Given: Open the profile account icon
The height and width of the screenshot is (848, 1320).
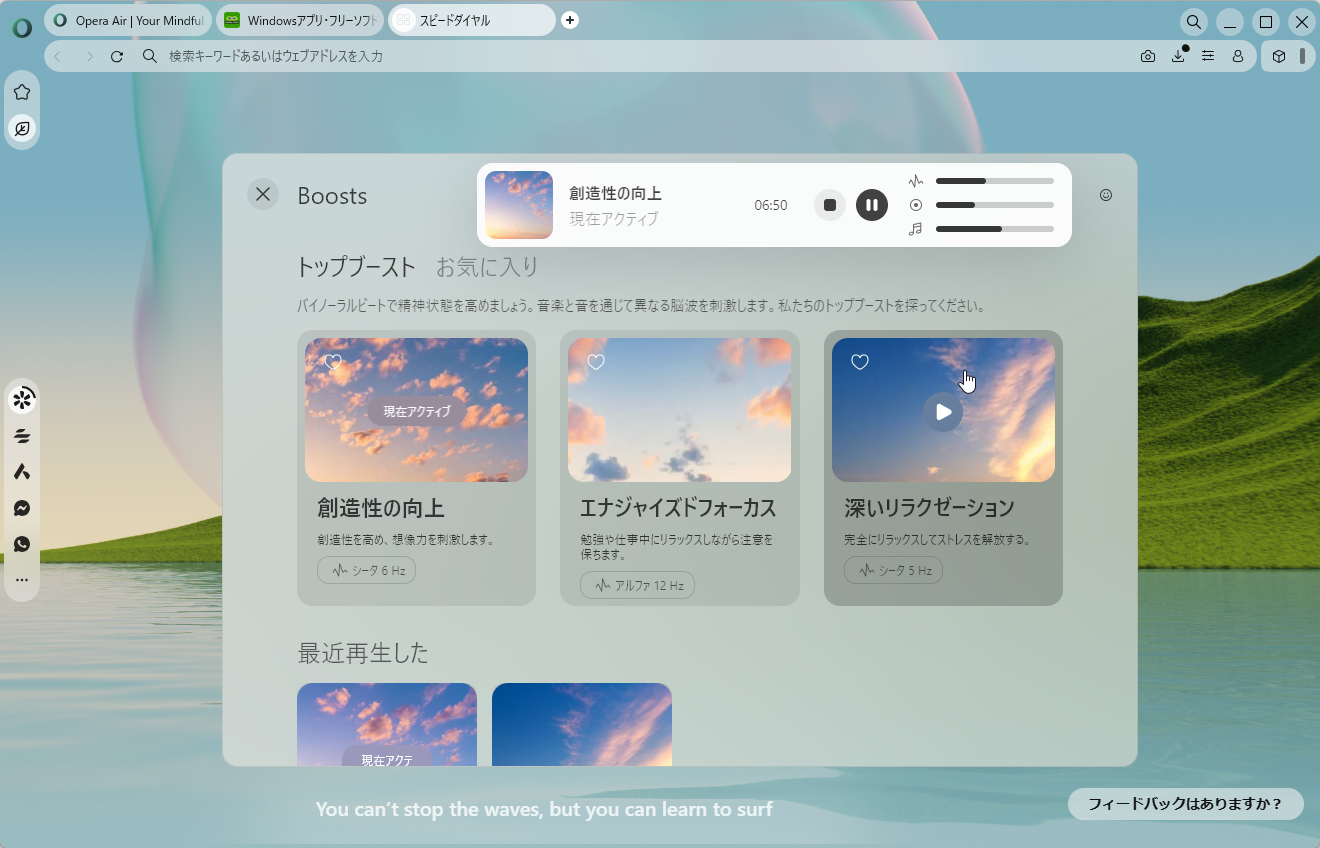Looking at the screenshot, I should [x=1238, y=57].
